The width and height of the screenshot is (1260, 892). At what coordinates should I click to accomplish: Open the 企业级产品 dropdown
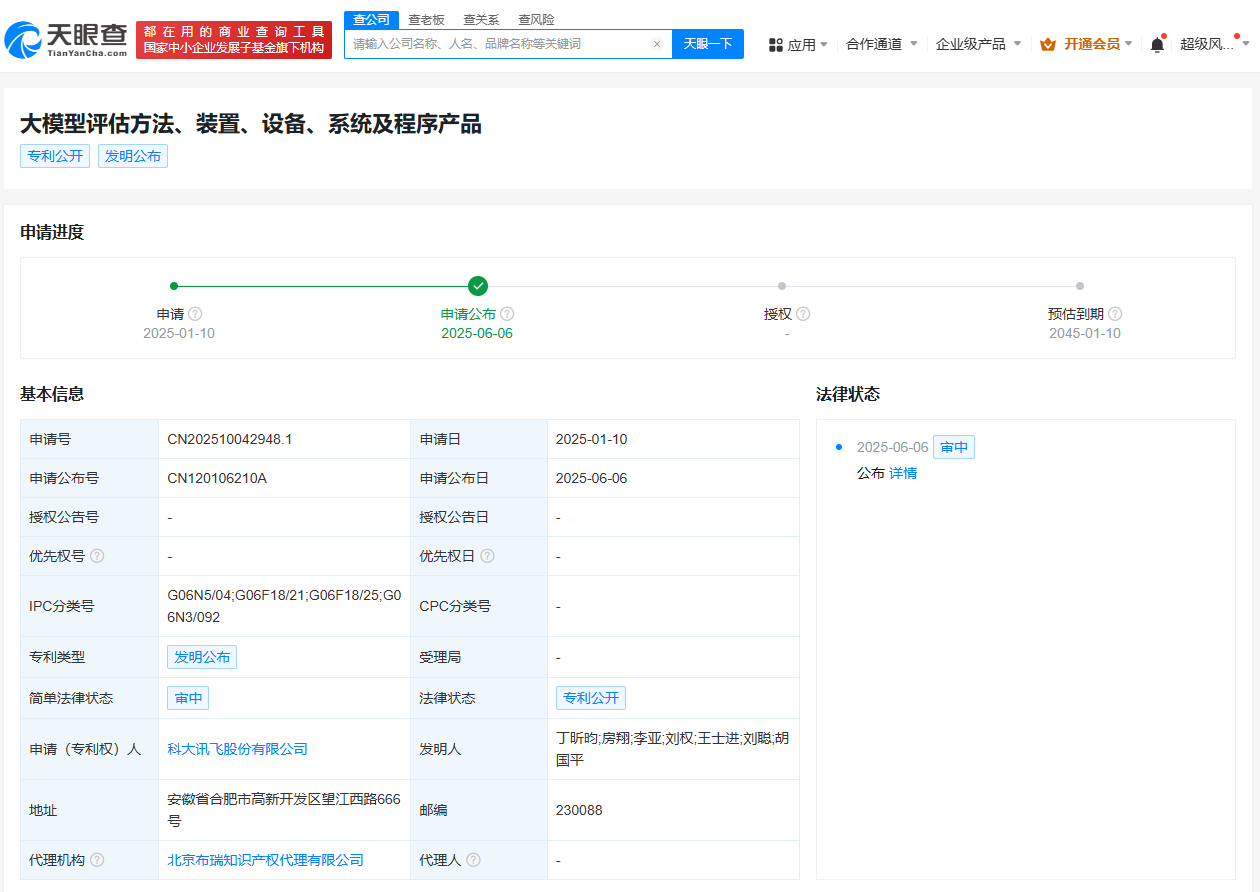(978, 44)
